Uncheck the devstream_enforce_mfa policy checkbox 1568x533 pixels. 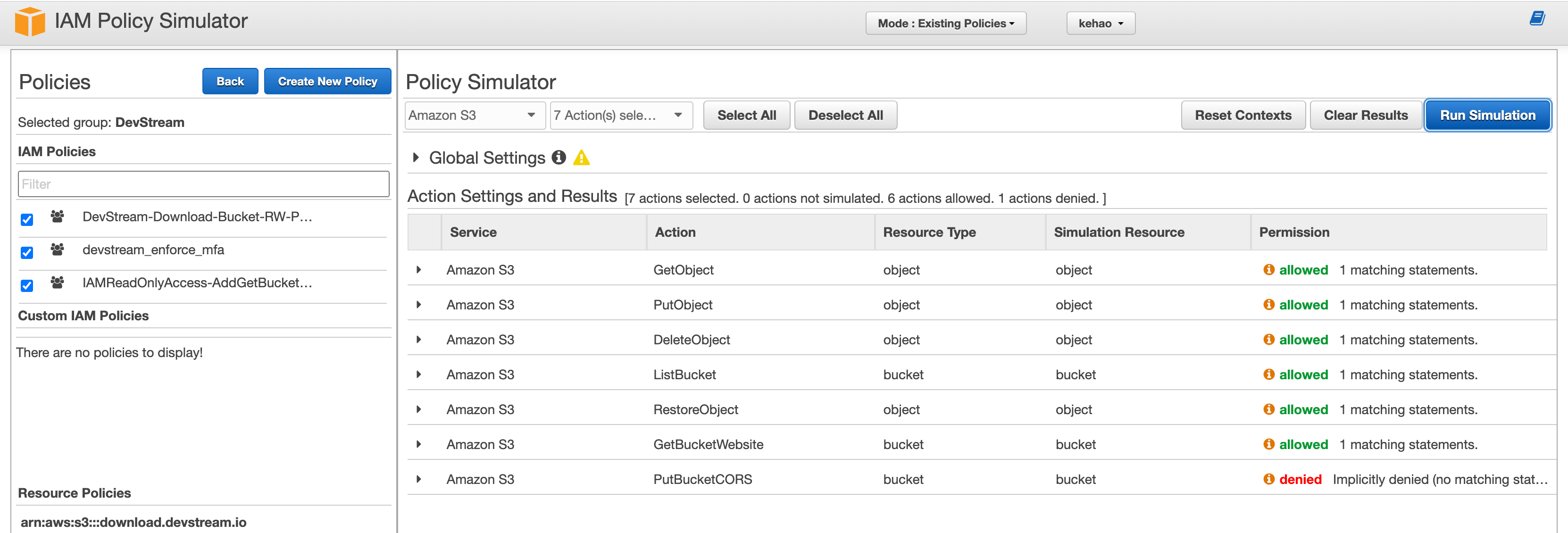coord(27,252)
